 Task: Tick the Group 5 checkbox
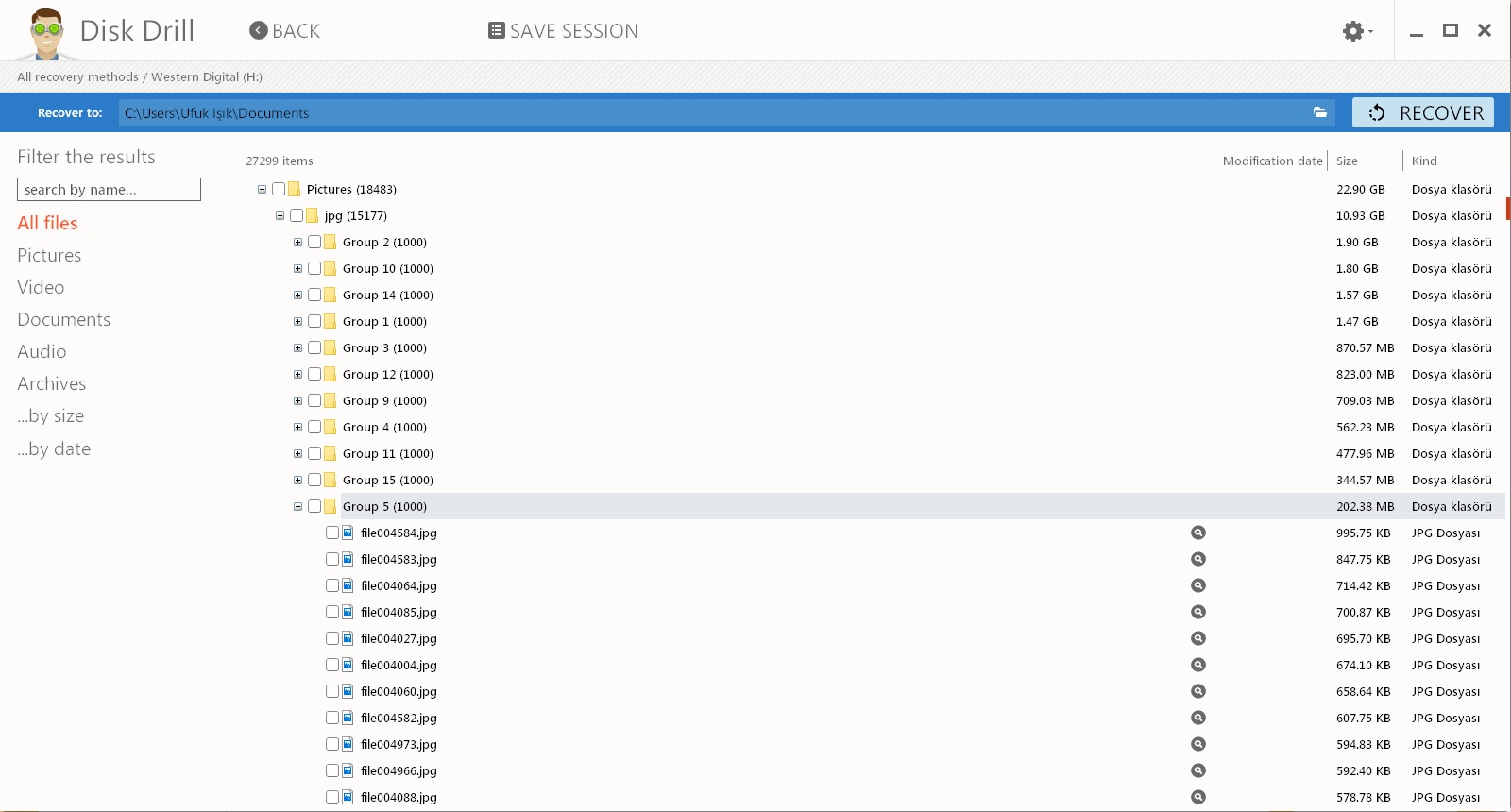(x=314, y=506)
